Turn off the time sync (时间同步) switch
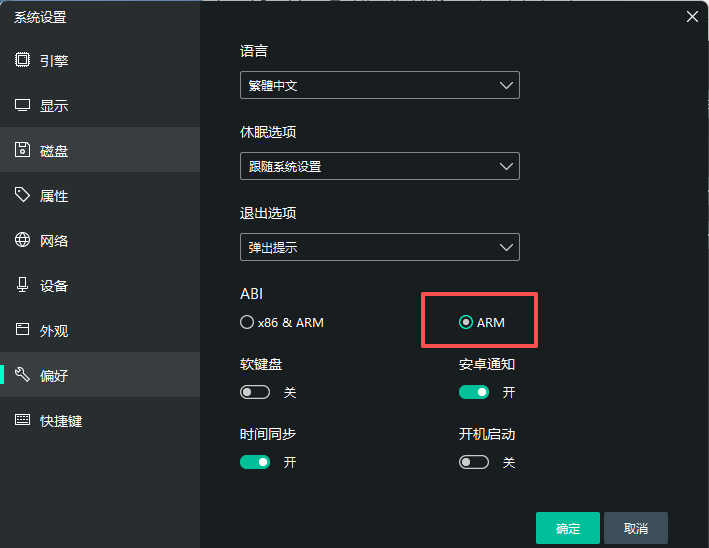The height and width of the screenshot is (548, 709). coord(255,462)
